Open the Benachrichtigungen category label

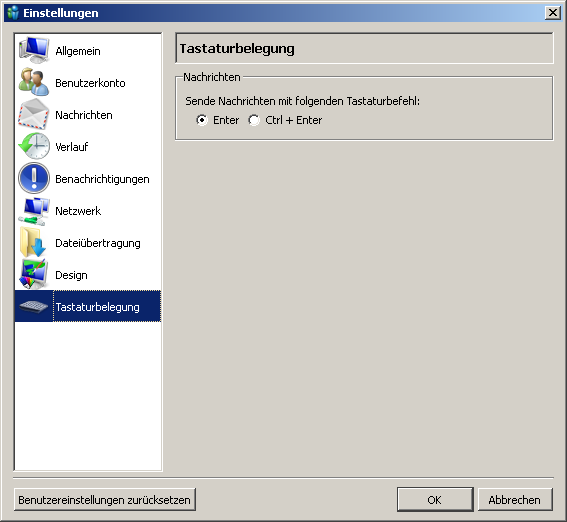tap(102, 179)
